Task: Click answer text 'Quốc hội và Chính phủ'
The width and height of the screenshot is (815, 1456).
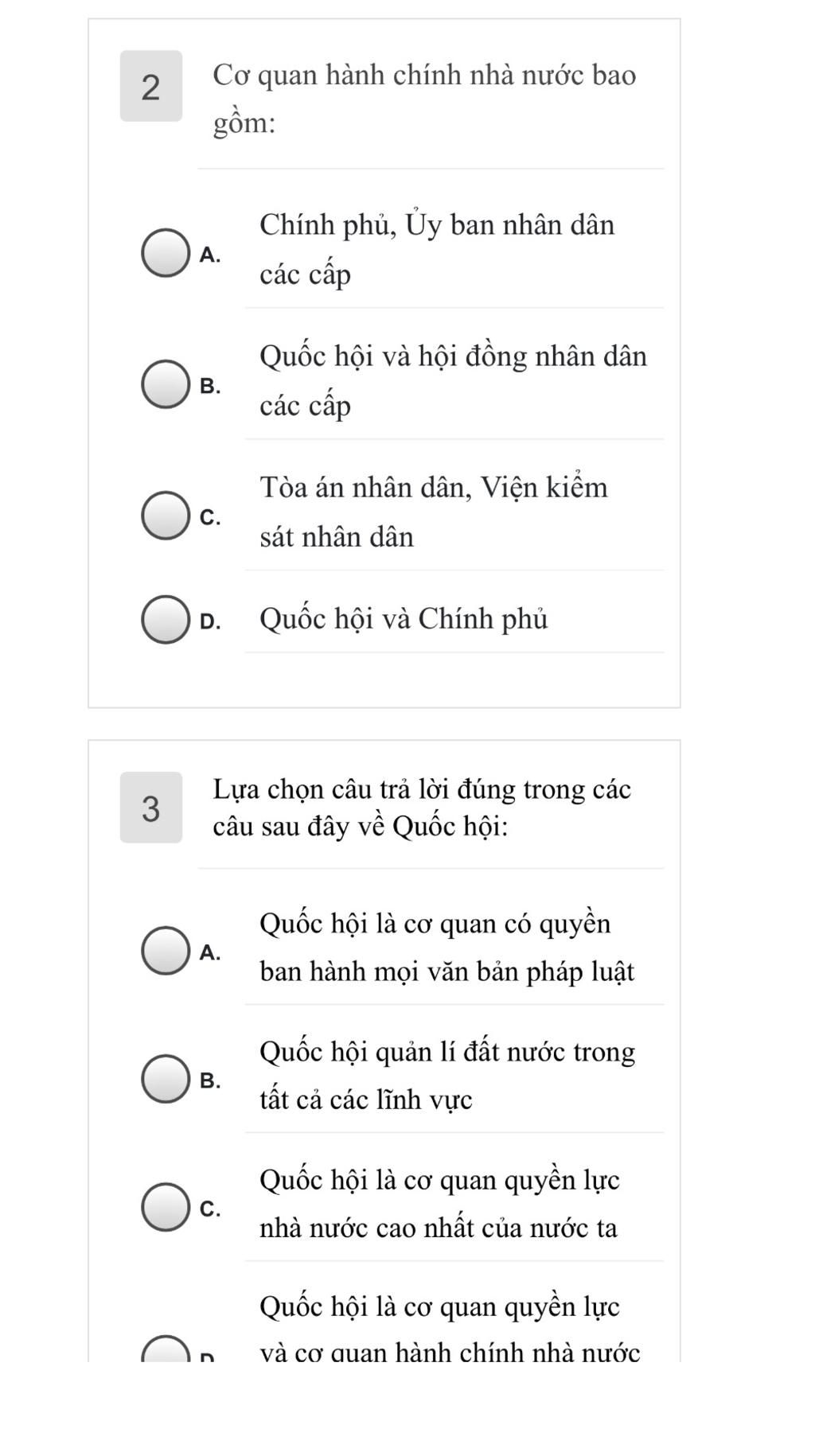Action: (x=404, y=619)
